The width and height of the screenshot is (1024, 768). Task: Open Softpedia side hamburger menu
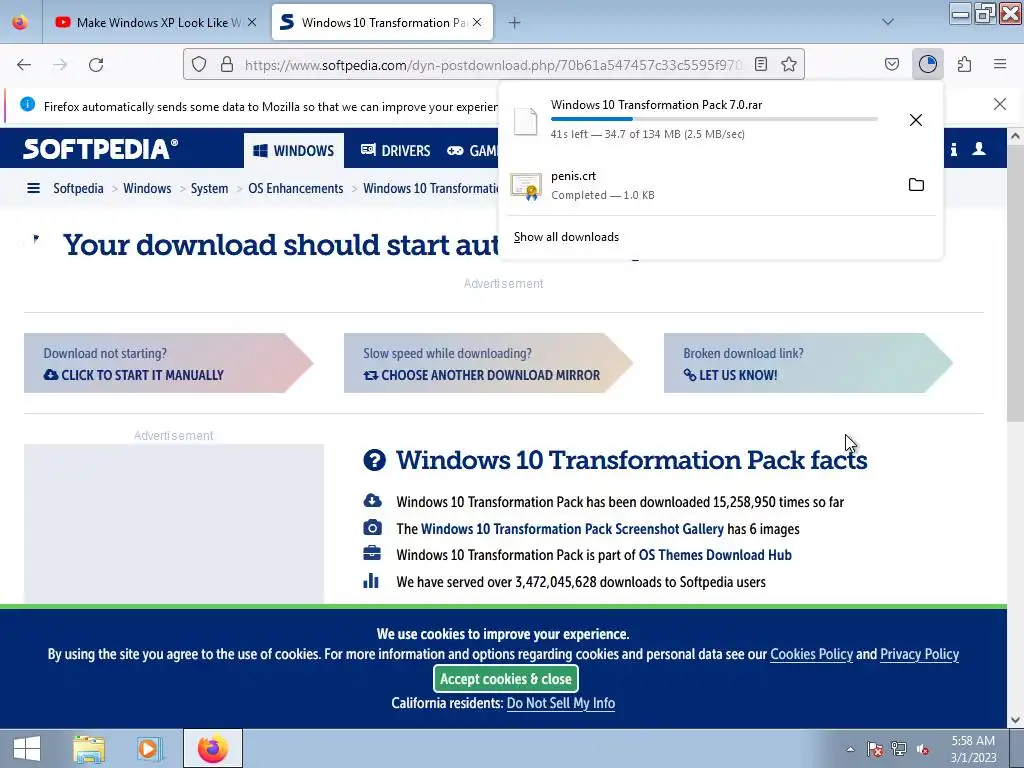[x=33, y=189]
